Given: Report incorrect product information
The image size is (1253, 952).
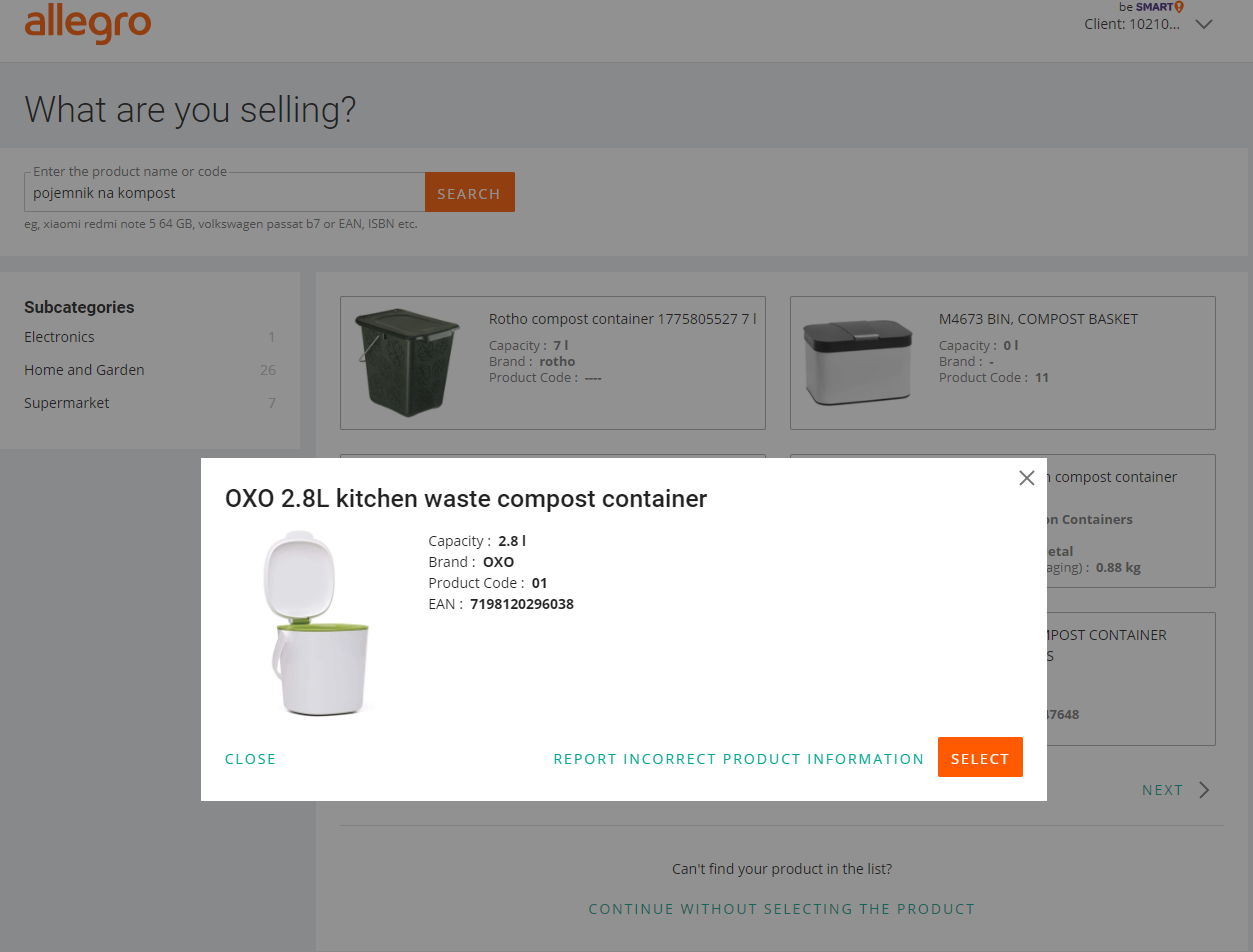Looking at the screenshot, I should [739, 758].
